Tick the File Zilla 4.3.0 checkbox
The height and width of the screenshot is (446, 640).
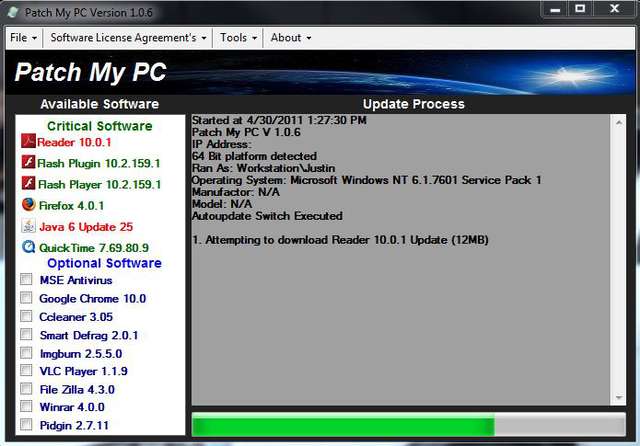[26, 388]
